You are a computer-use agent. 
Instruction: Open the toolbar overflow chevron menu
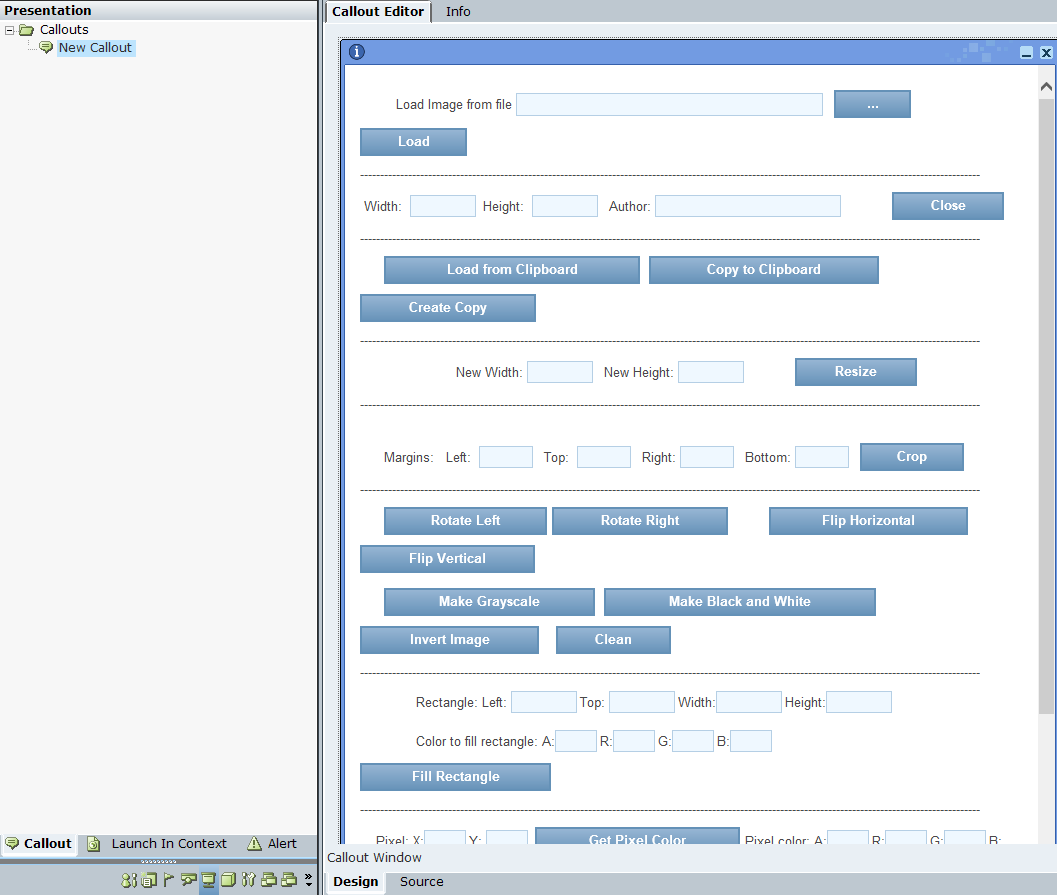308,880
